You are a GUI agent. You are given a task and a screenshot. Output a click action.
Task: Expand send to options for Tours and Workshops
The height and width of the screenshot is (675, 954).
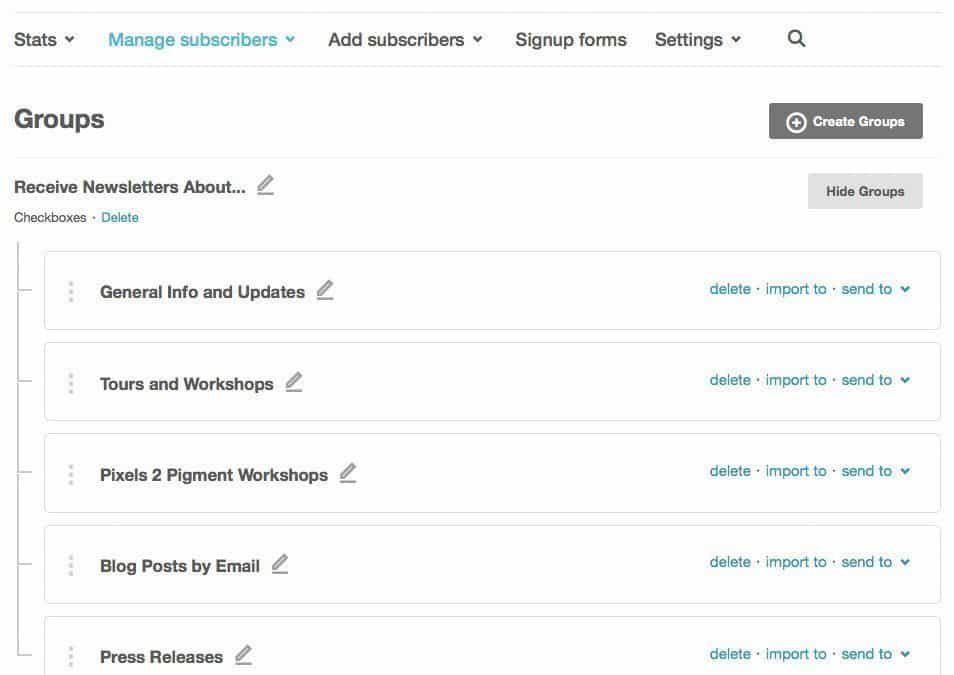(875, 380)
